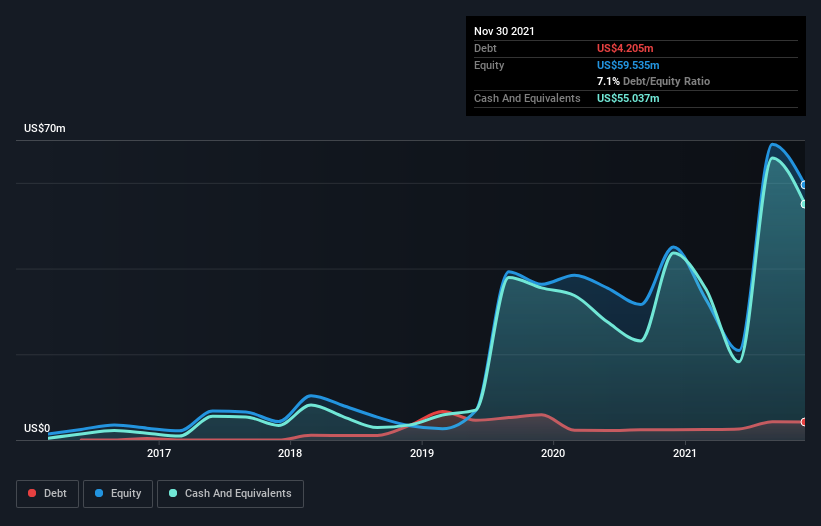
Task: Click the 2021 x-axis label
Action: (x=684, y=453)
